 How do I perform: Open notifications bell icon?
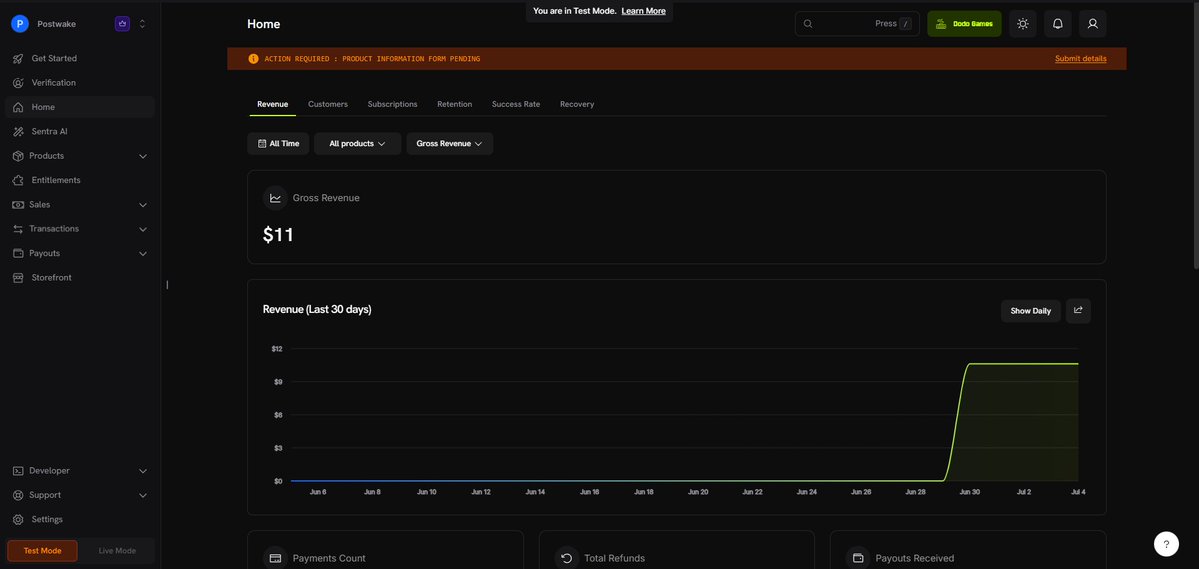[x=1058, y=24]
